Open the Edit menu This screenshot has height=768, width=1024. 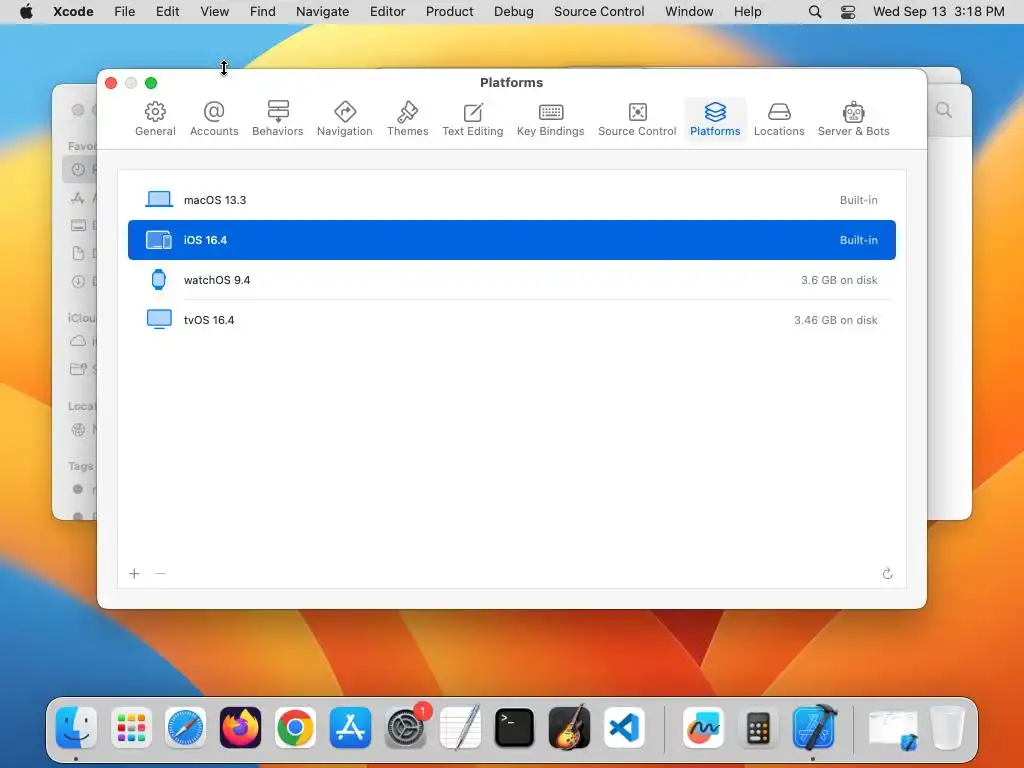pos(167,12)
